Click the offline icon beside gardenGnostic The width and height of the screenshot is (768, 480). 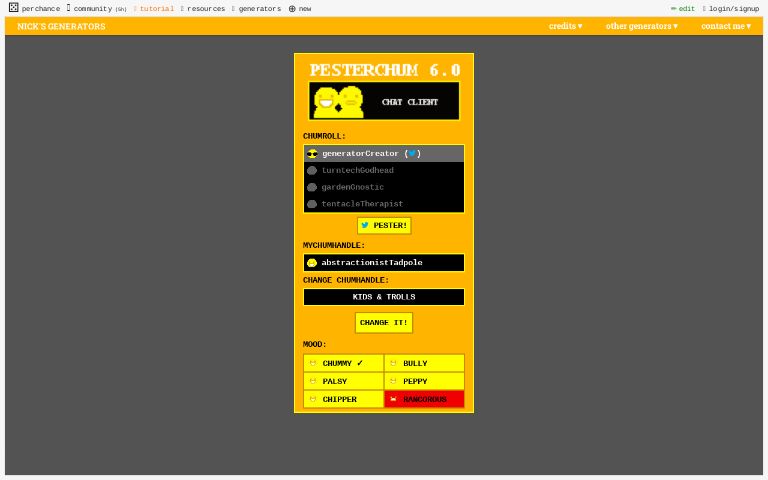[x=312, y=187]
